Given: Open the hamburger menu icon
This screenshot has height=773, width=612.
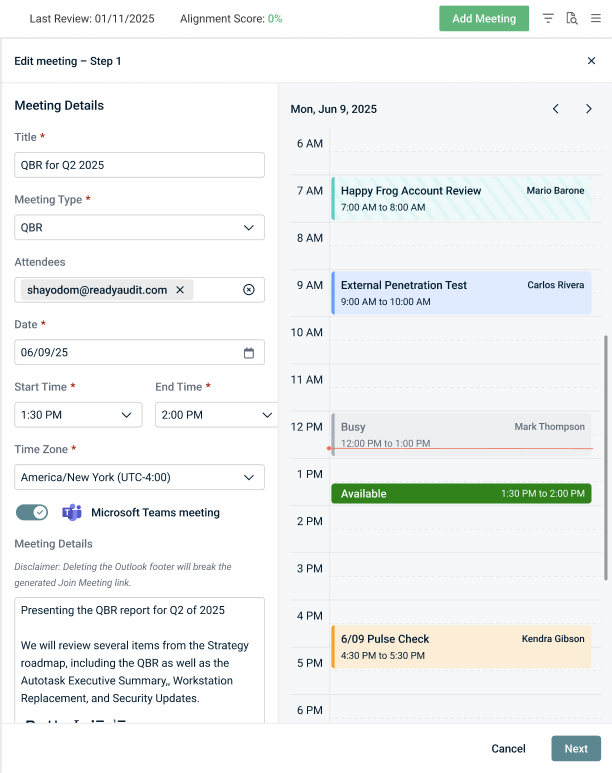Looking at the screenshot, I should pyautogui.click(x=596, y=19).
